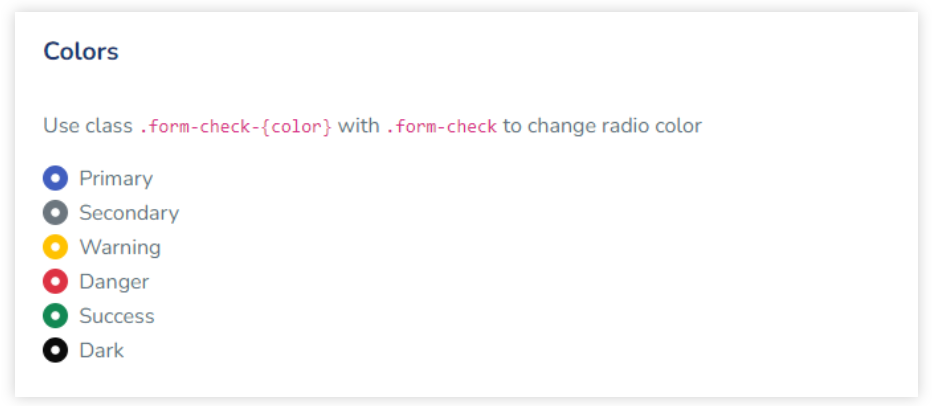Select the yellow Warning radio button
Viewport: 939px width, 406px height.
(x=55, y=247)
